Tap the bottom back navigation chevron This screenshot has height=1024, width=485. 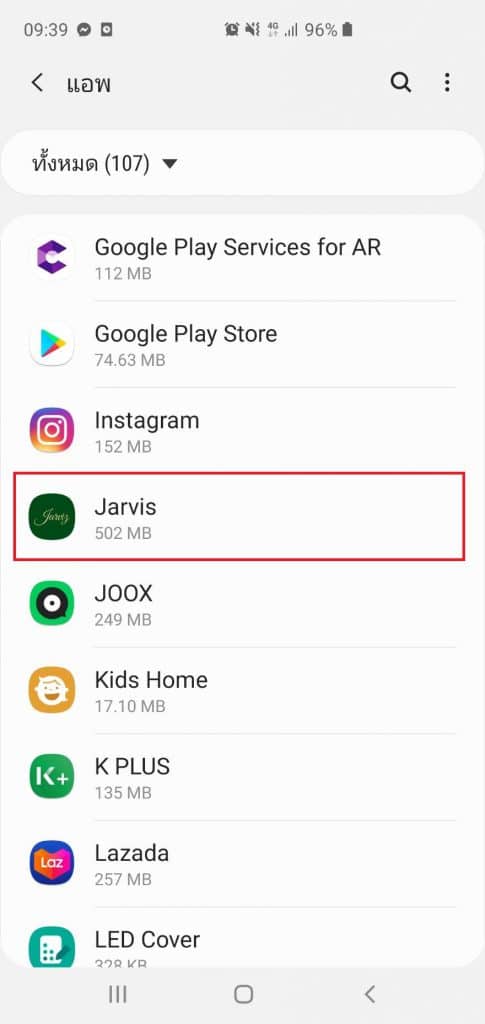[x=369, y=994]
